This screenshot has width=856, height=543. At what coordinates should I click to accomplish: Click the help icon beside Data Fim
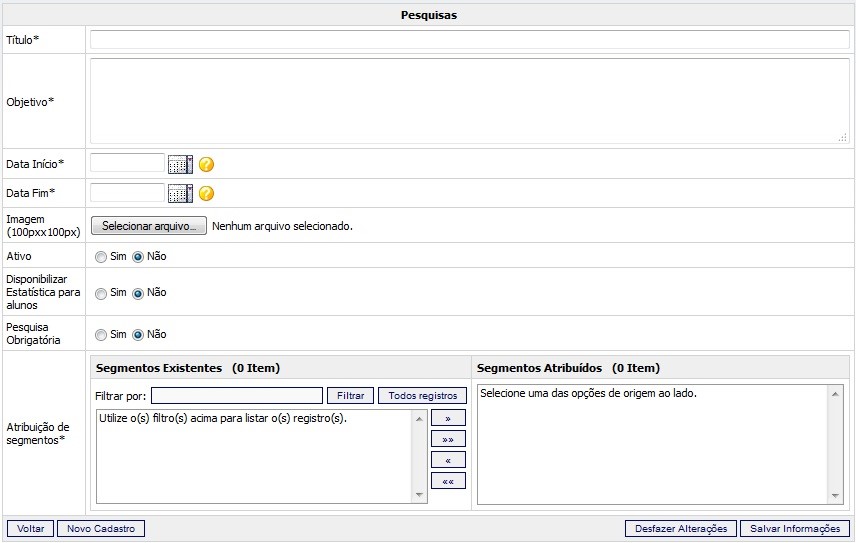pos(207,194)
